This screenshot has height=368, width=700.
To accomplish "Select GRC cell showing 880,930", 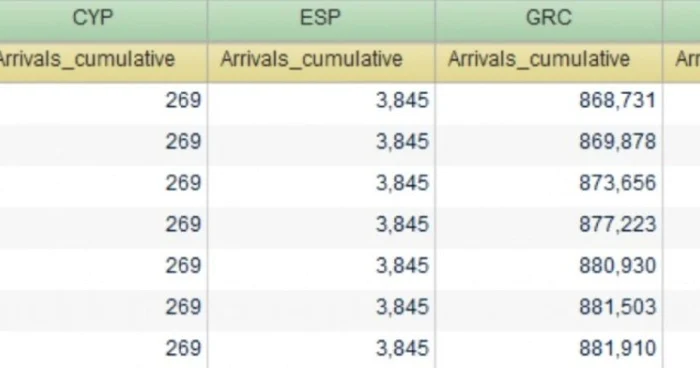I will point(549,266).
